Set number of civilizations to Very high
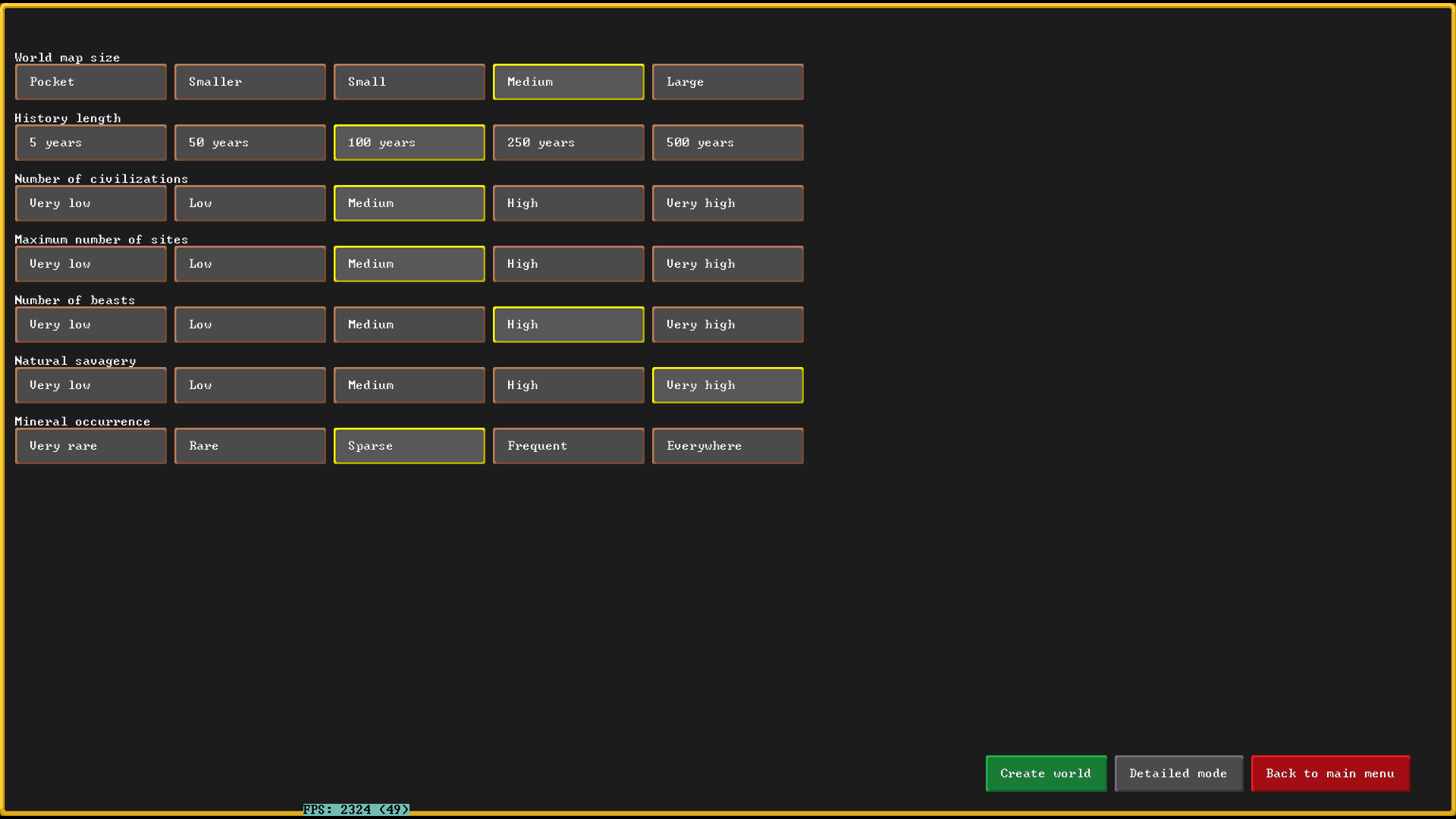1456x819 pixels. pos(728,203)
